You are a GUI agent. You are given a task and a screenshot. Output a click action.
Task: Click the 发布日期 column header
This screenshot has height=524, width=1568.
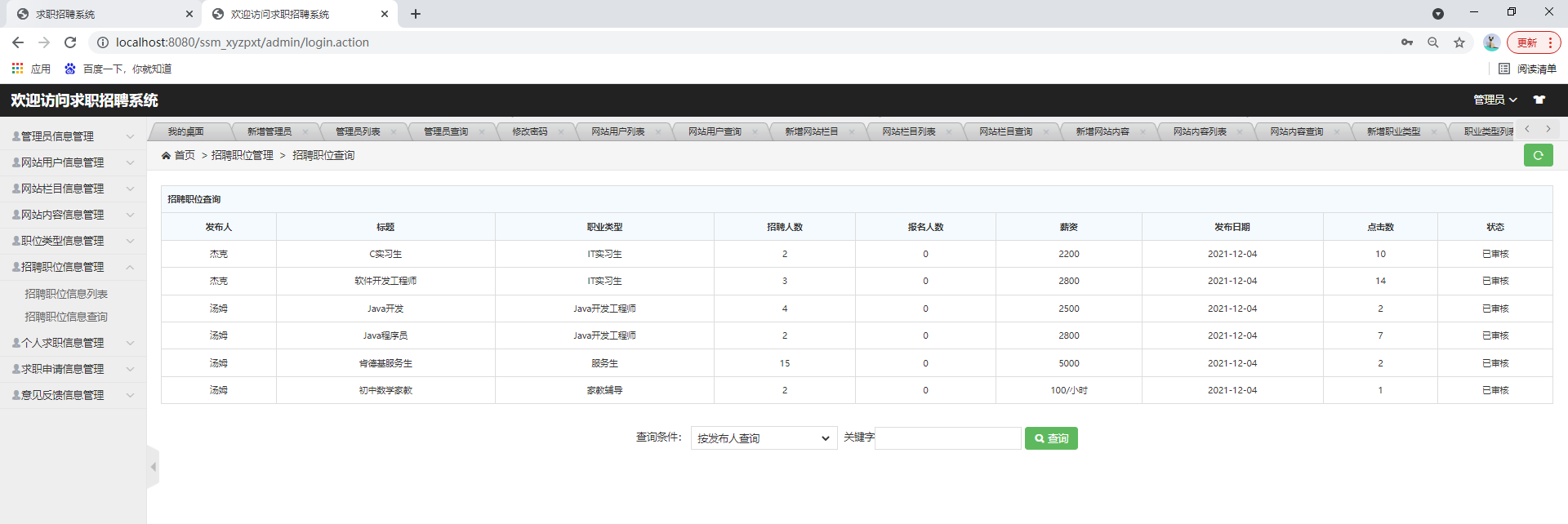1232,227
